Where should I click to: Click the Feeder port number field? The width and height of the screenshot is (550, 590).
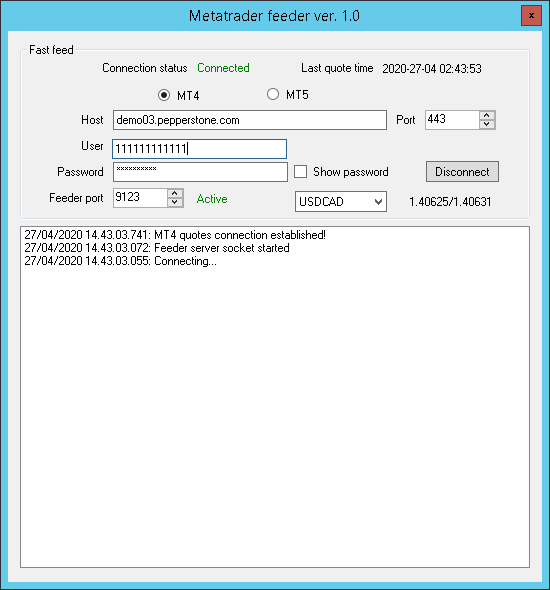[140, 198]
